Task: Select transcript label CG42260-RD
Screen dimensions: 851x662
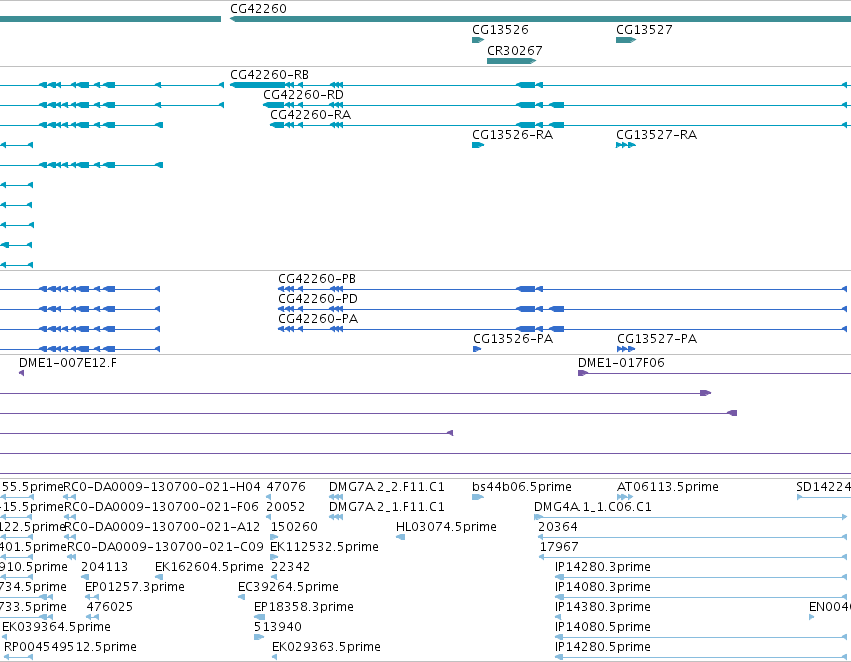Action: coord(303,95)
